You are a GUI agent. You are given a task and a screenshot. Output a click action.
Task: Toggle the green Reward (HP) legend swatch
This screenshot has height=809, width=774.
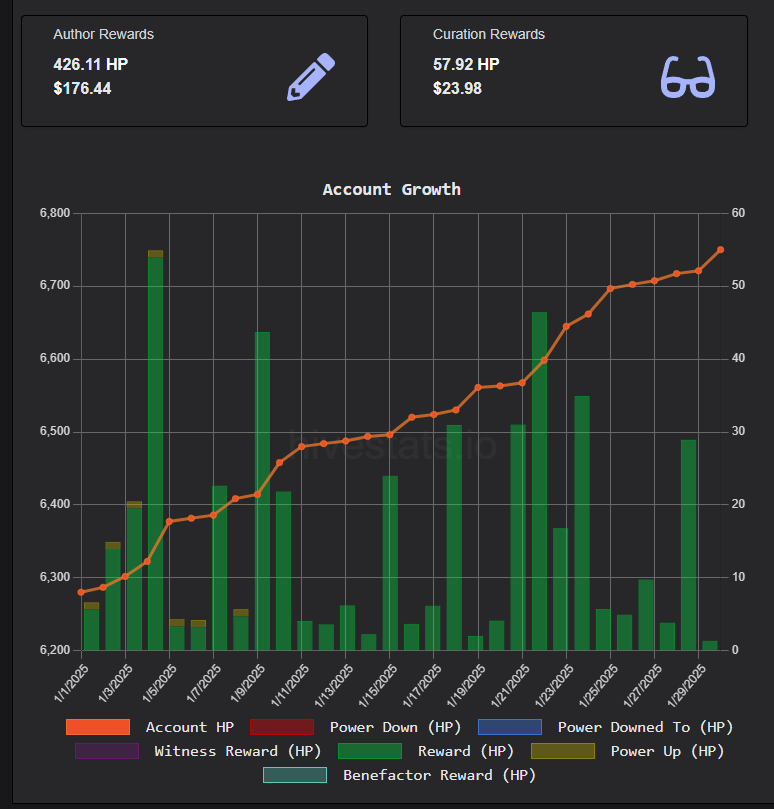pyautogui.click(x=370, y=751)
